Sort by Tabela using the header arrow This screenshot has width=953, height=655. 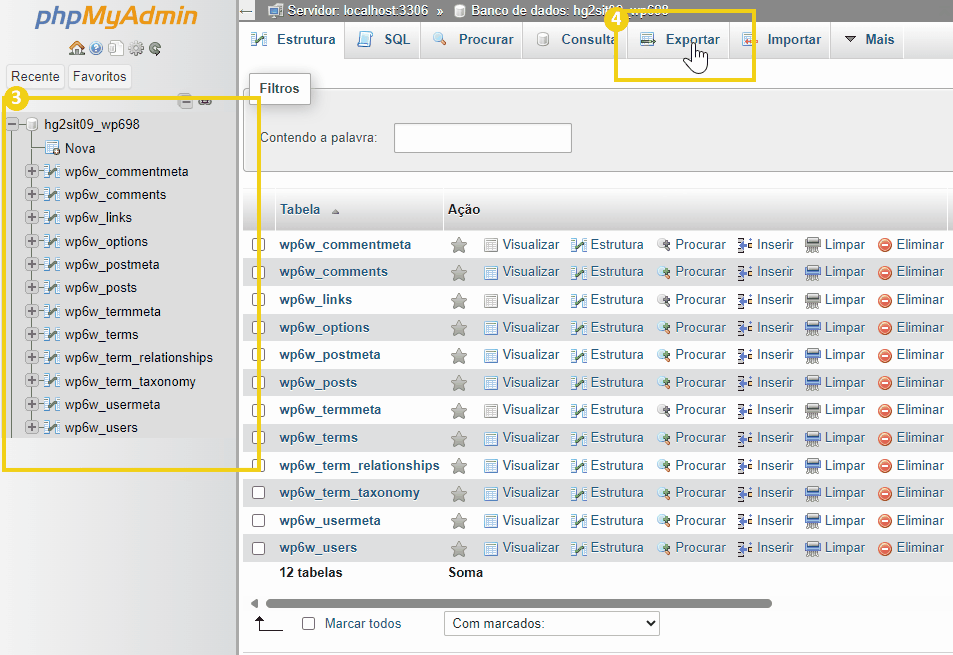click(x=335, y=211)
